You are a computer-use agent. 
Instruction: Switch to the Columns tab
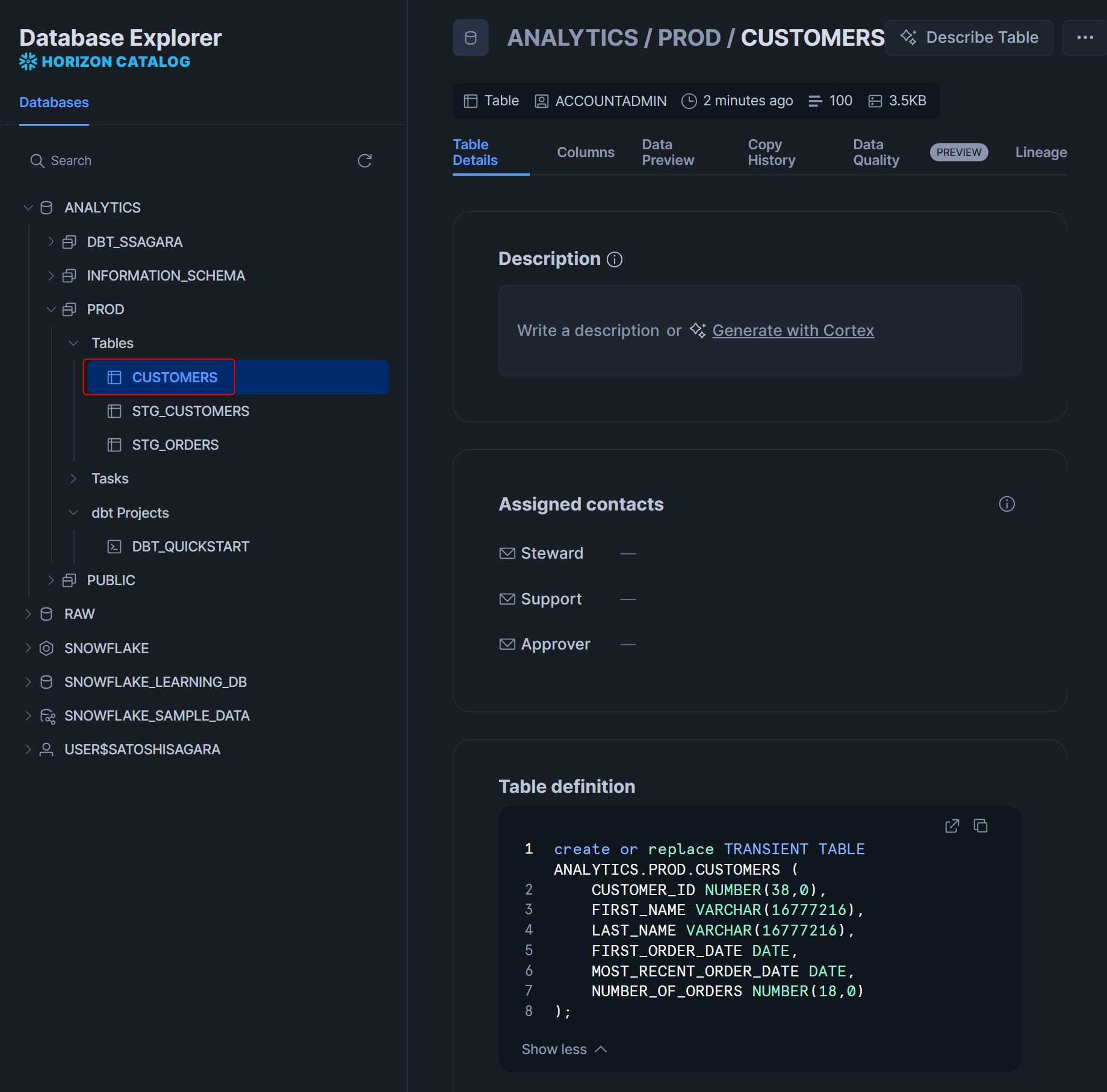[585, 152]
